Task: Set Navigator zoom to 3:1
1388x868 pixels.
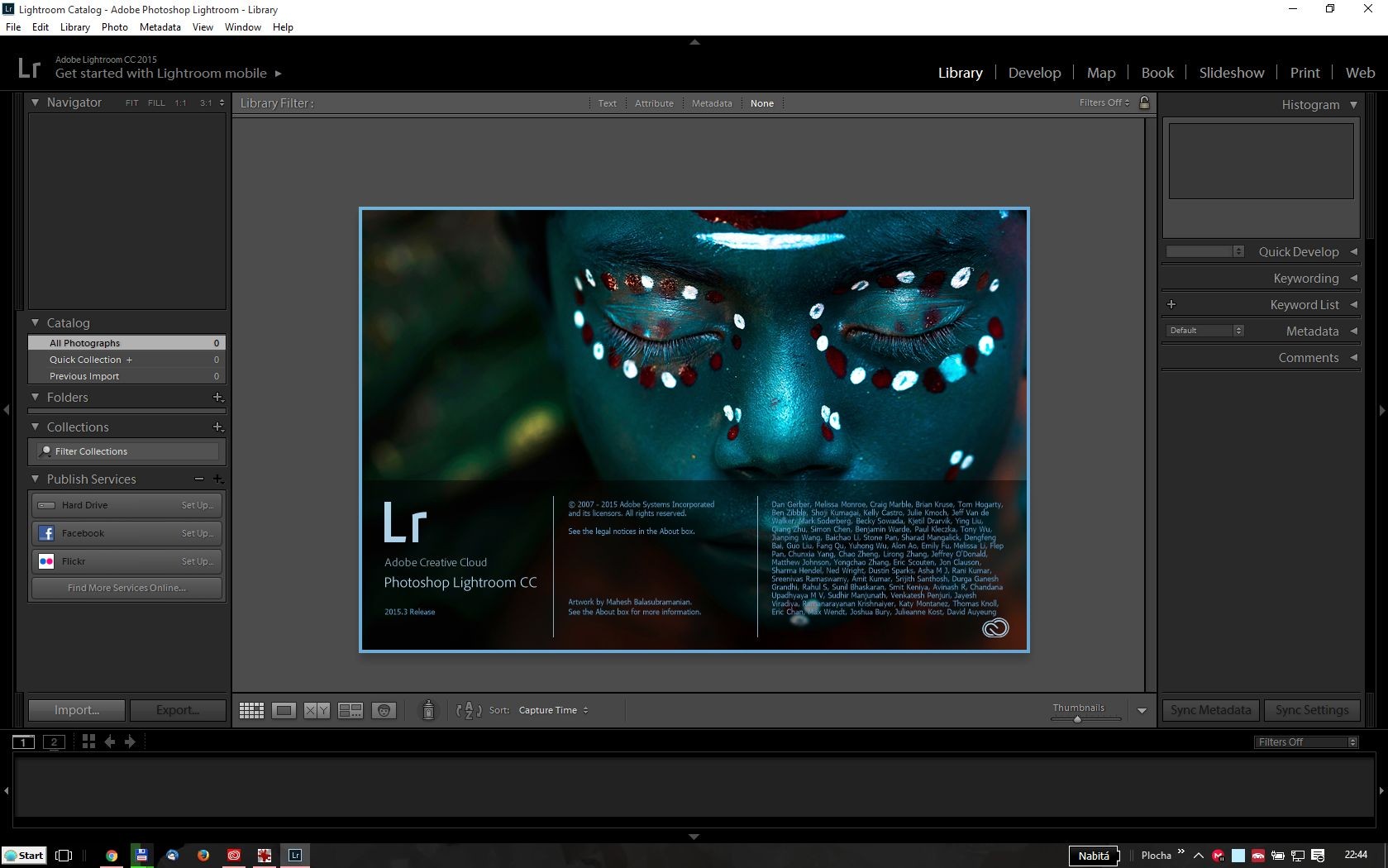Action: pos(206,103)
